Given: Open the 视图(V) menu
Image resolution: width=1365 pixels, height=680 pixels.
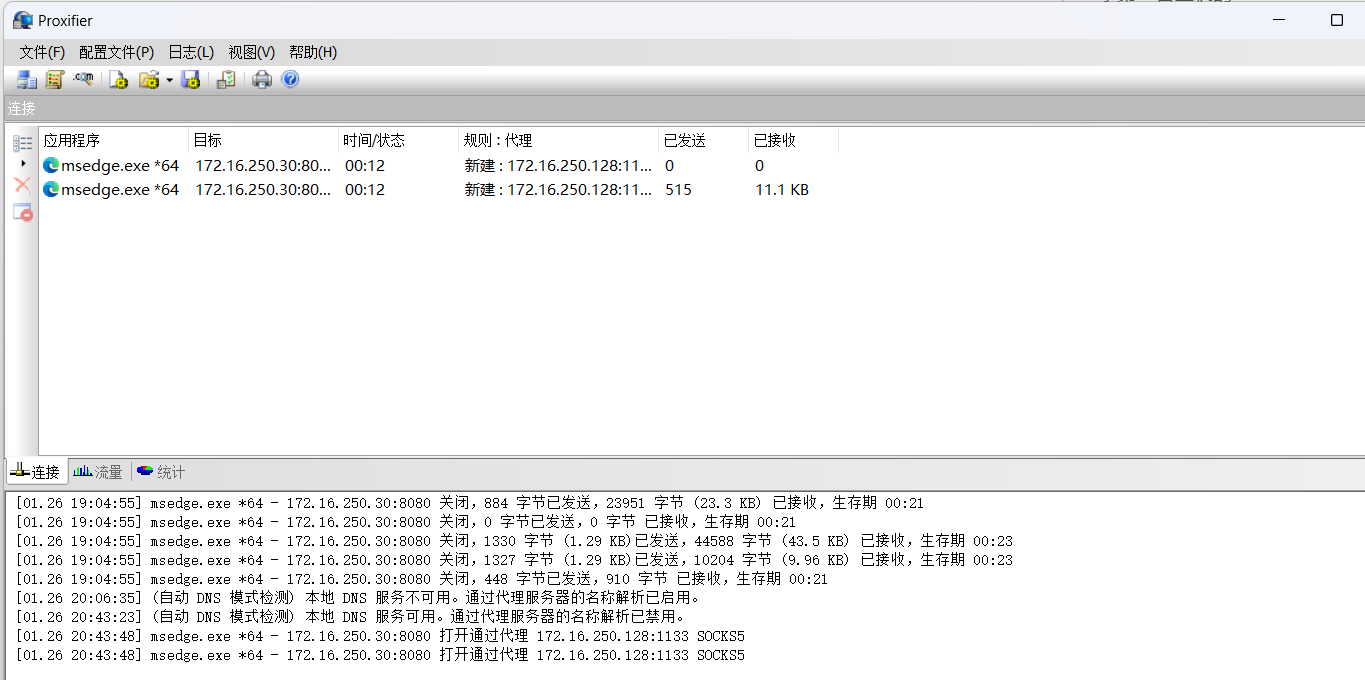Looking at the screenshot, I should coord(252,52).
